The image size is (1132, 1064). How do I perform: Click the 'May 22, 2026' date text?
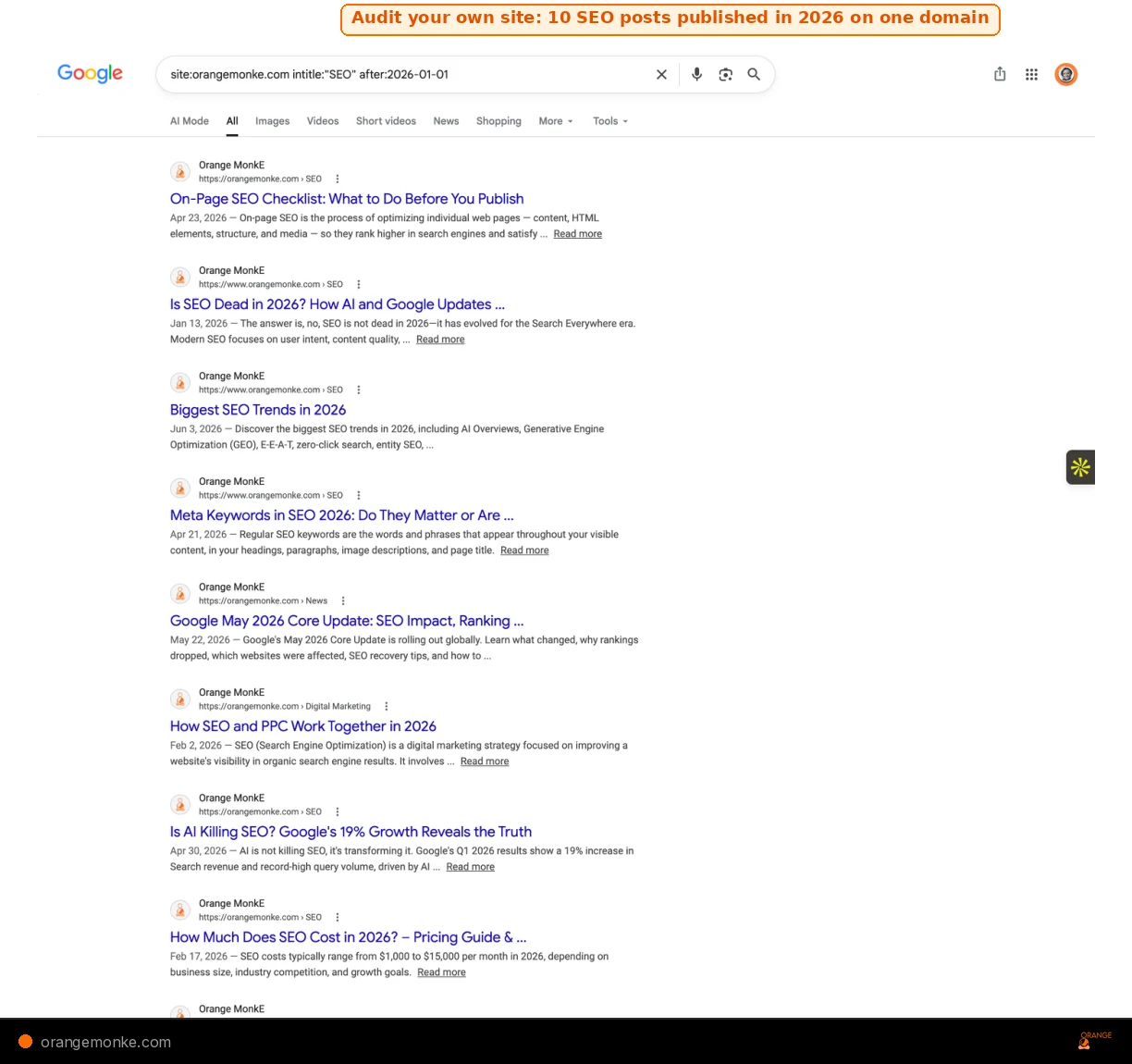coord(200,640)
